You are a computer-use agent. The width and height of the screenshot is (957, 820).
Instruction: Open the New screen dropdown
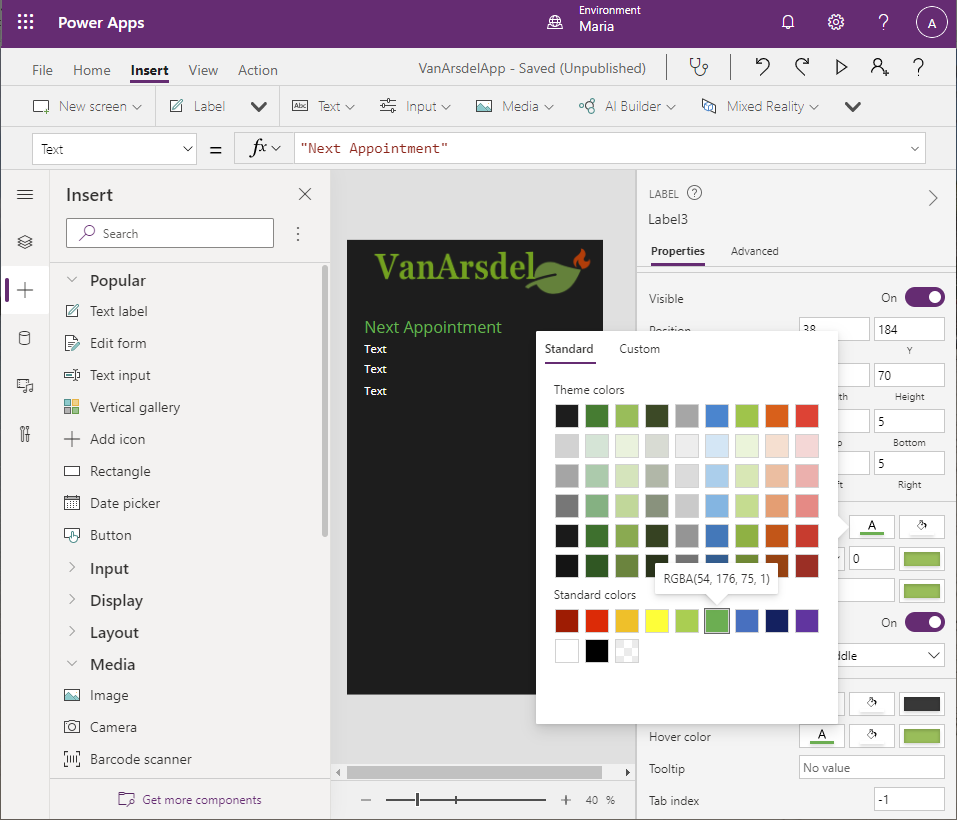point(87,106)
